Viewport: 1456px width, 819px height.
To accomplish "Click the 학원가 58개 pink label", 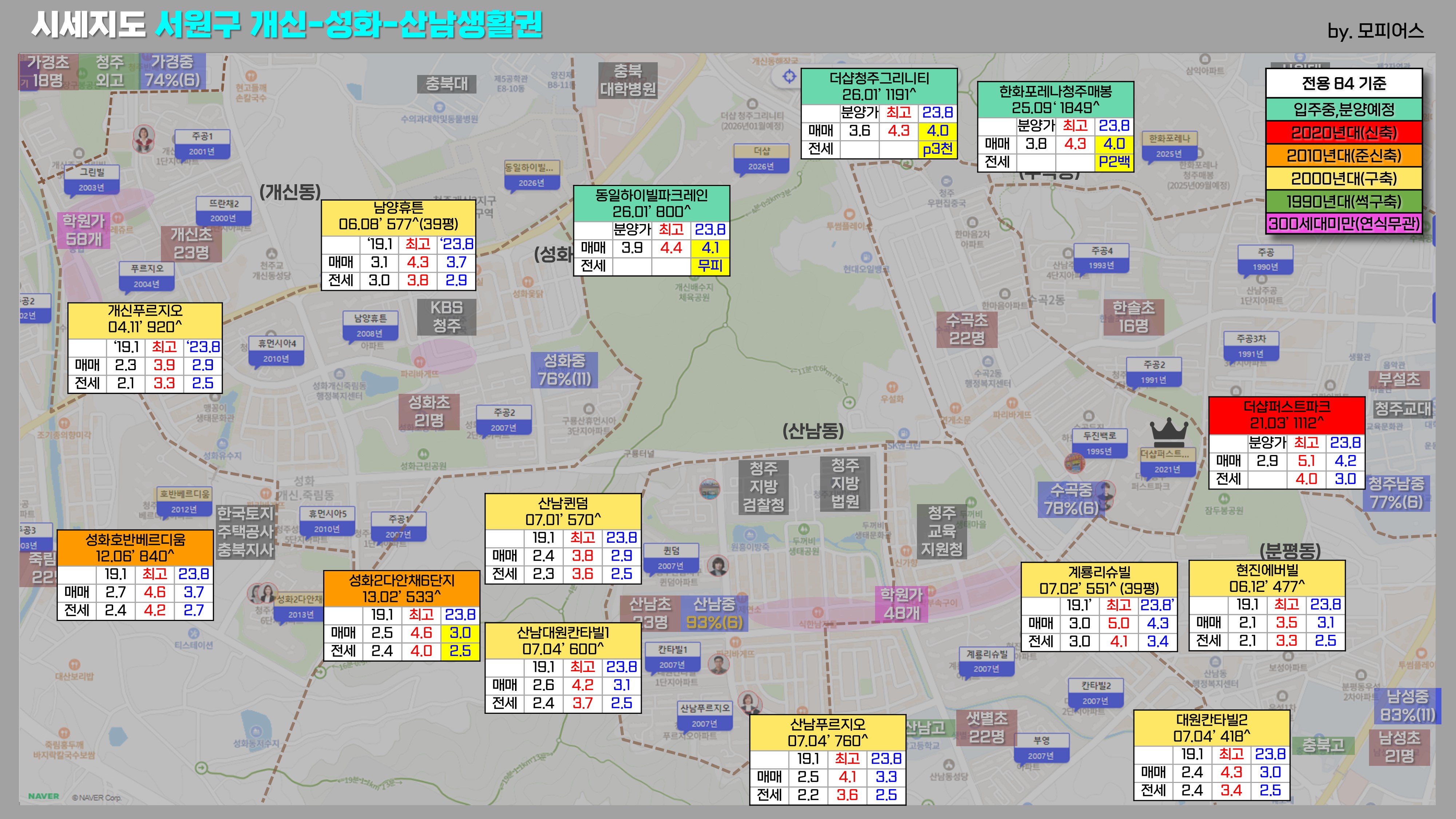I will point(83,230).
